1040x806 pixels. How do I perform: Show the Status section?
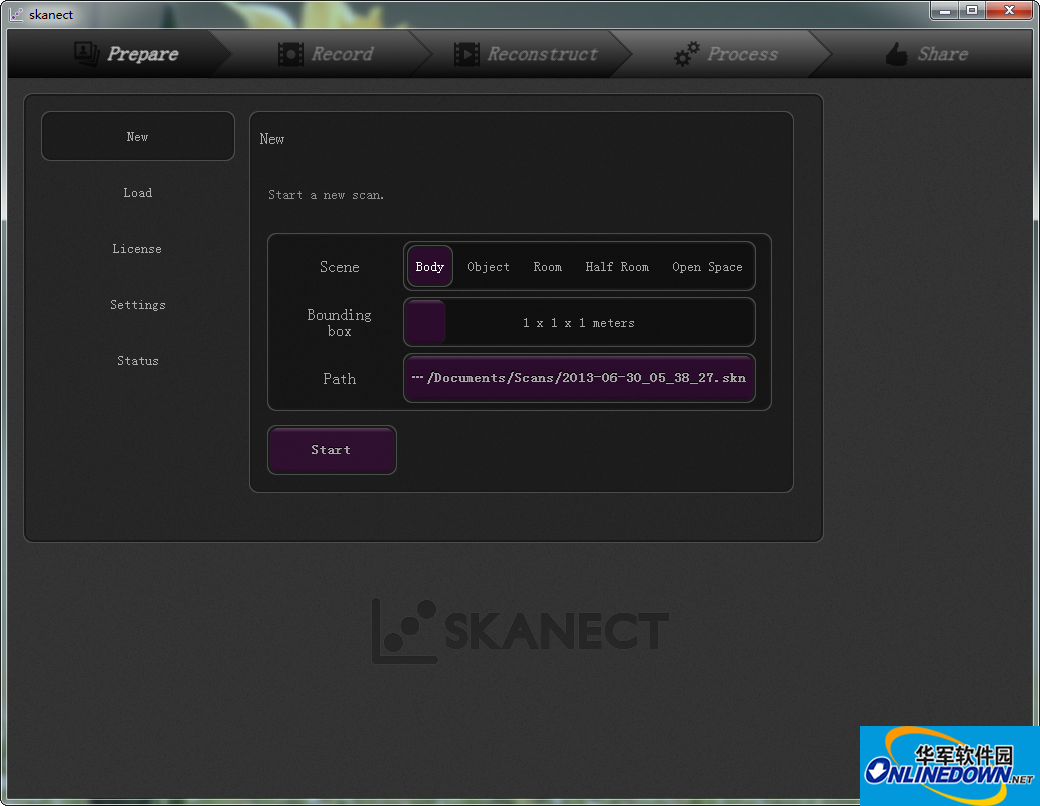tap(138, 361)
